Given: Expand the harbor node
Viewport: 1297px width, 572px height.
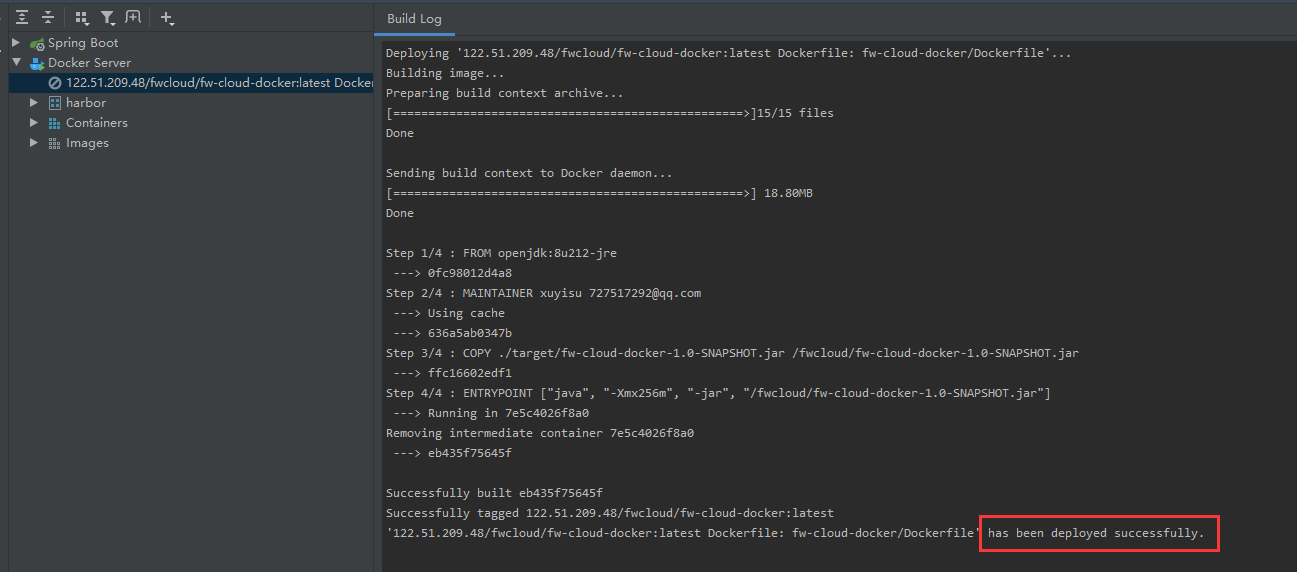Looking at the screenshot, I should click(x=34, y=103).
